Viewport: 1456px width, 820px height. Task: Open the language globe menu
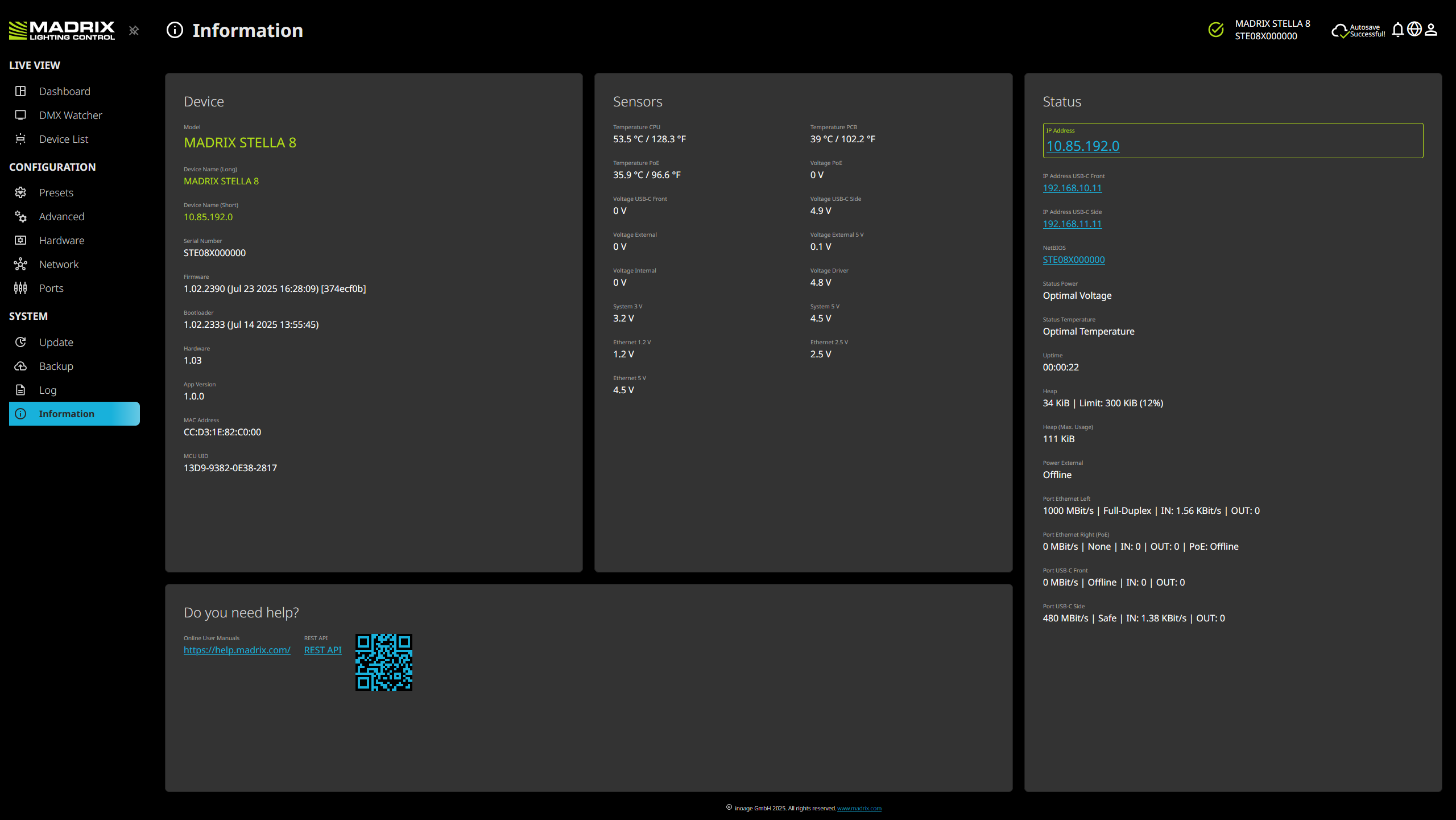[x=1414, y=29]
